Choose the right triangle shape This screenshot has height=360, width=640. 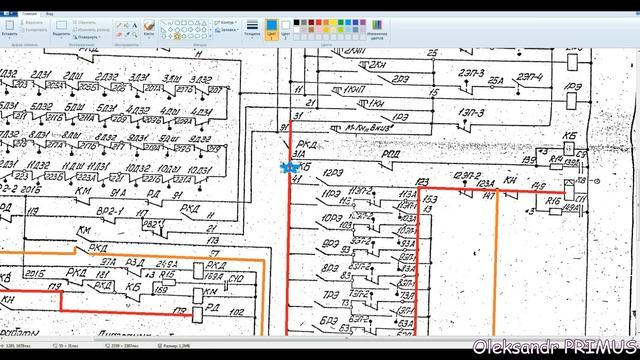(164, 30)
